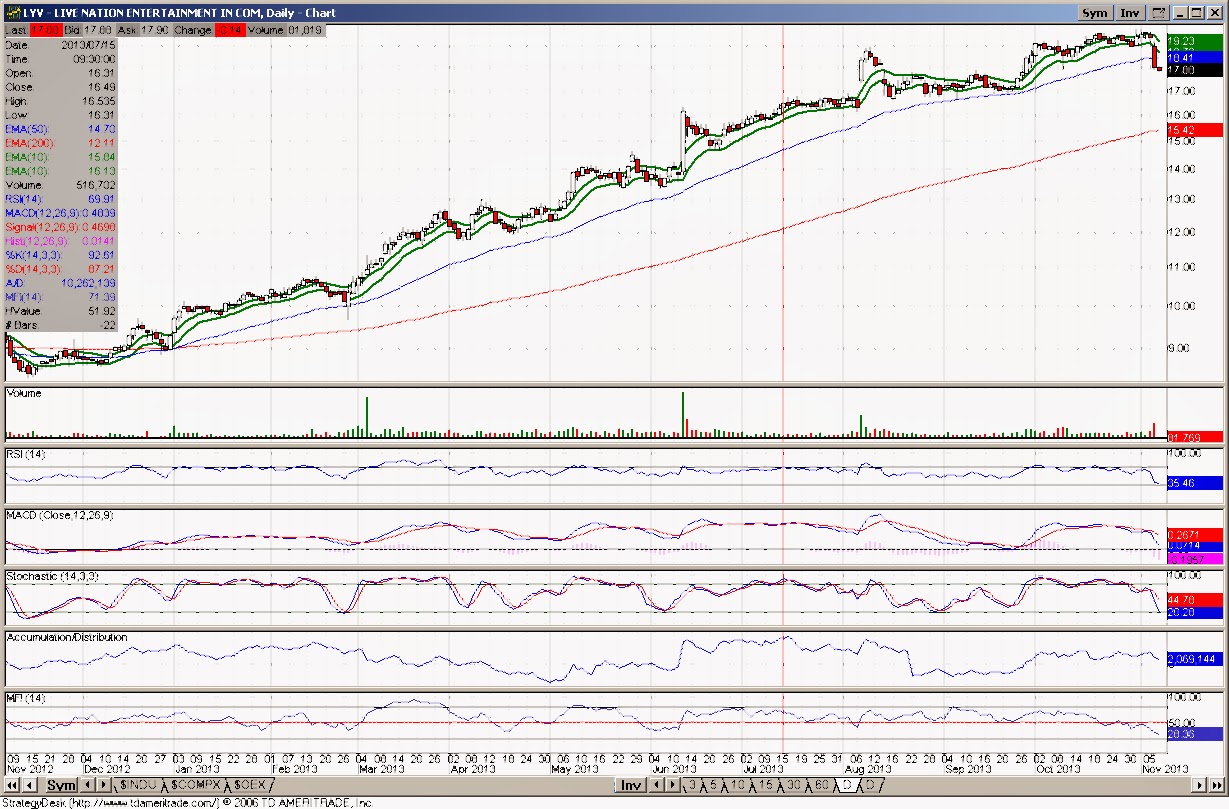The height and width of the screenshot is (809, 1229).
Task: Click the blue 20.36 money flow tag
Action: click(x=1195, y=734)
